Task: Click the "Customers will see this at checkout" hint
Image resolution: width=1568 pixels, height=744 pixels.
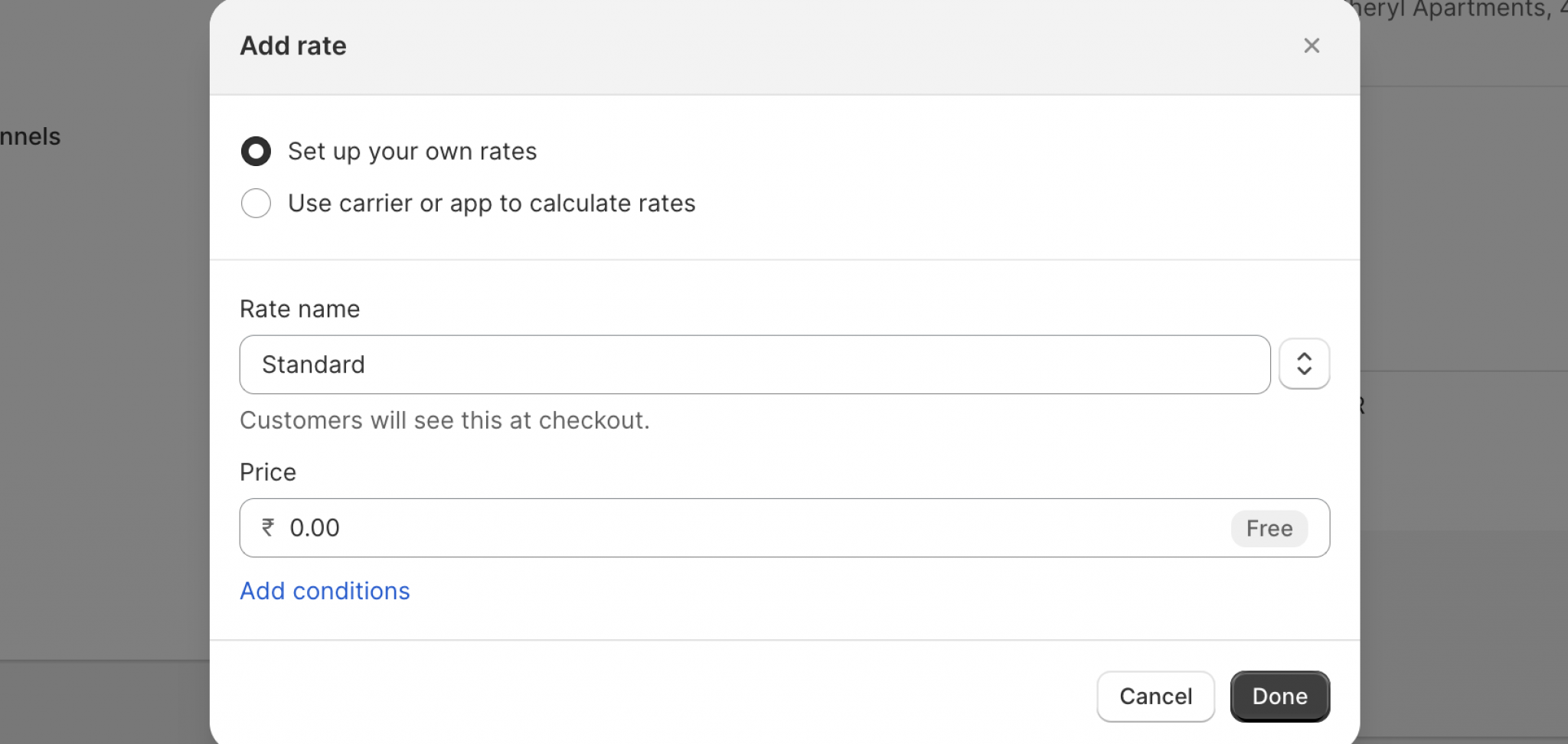Action: [444, 420]
